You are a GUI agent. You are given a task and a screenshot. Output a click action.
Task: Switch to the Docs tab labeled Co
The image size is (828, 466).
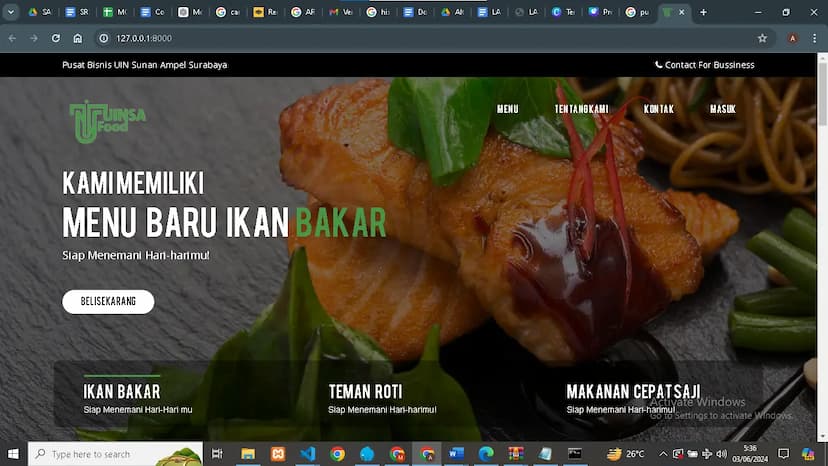pyautogui.click(x=152, y=12)
